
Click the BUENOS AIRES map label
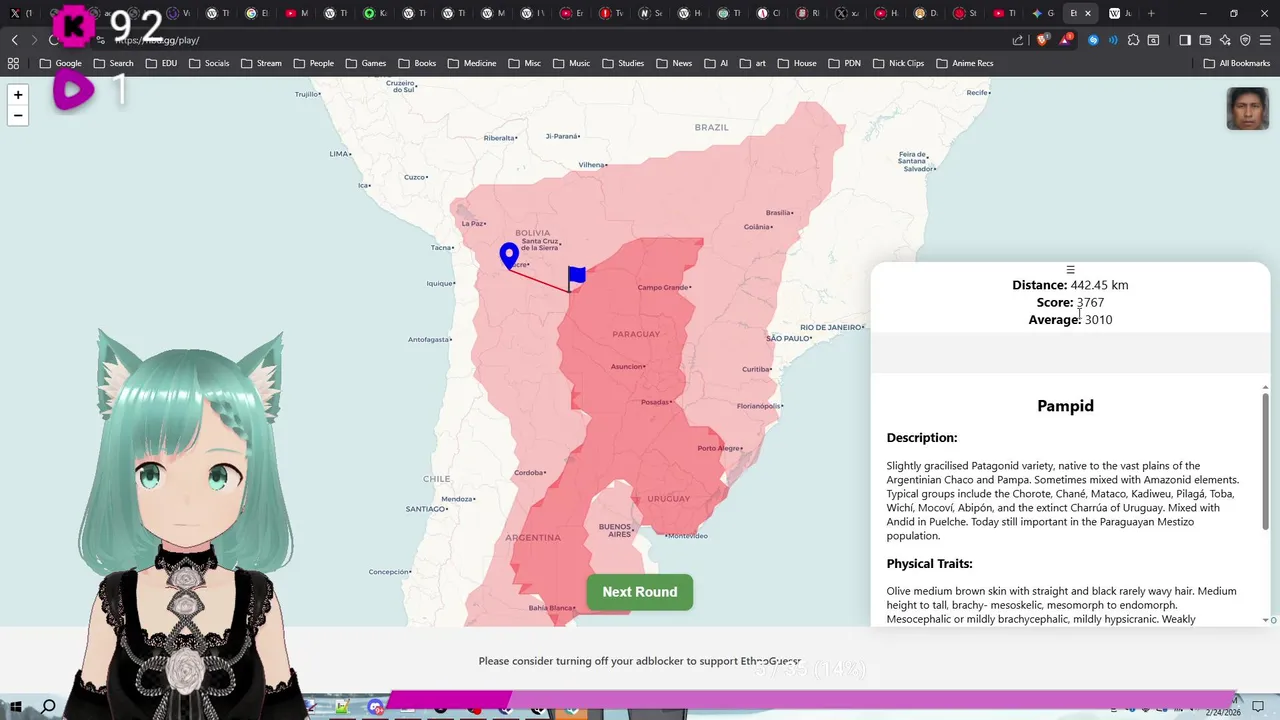click(x=615, y=530)
